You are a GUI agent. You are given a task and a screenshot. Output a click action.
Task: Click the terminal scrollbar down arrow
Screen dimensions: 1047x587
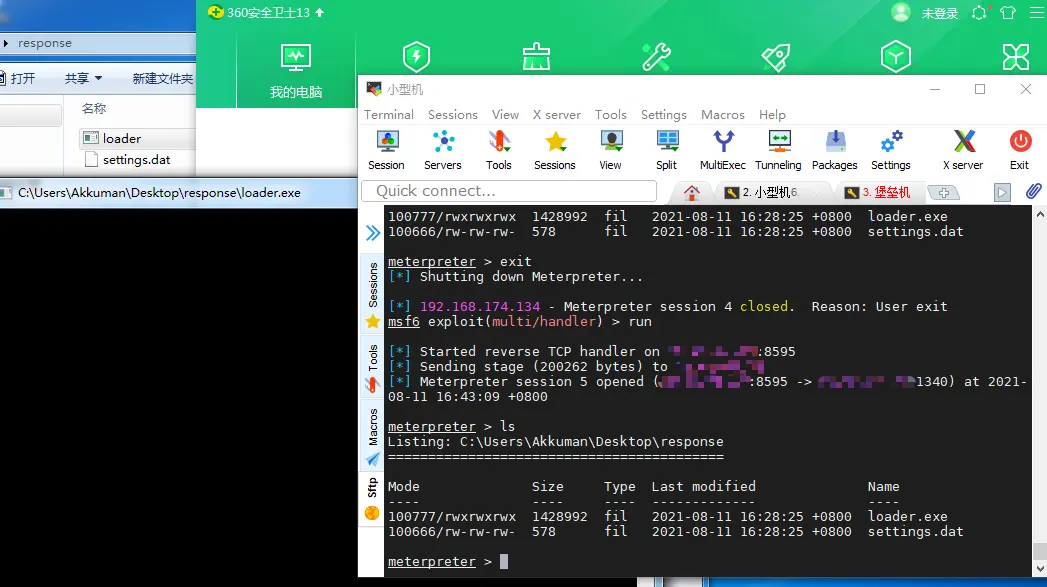1040,568
